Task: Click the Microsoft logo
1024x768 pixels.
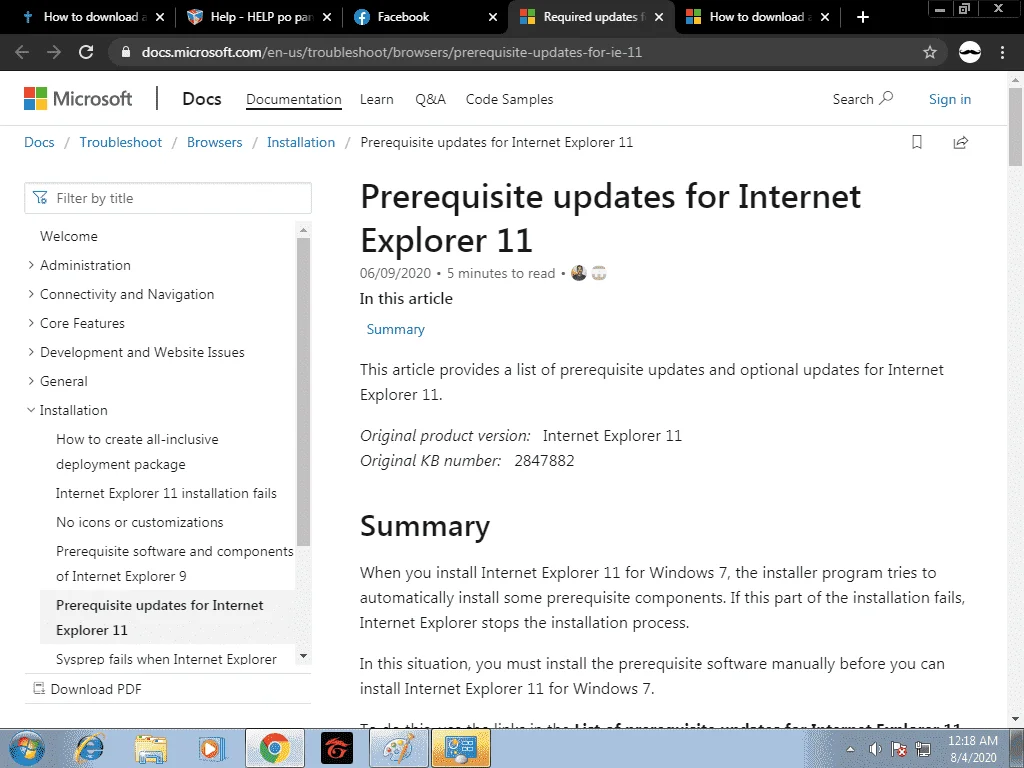Action: coord(78,99)
